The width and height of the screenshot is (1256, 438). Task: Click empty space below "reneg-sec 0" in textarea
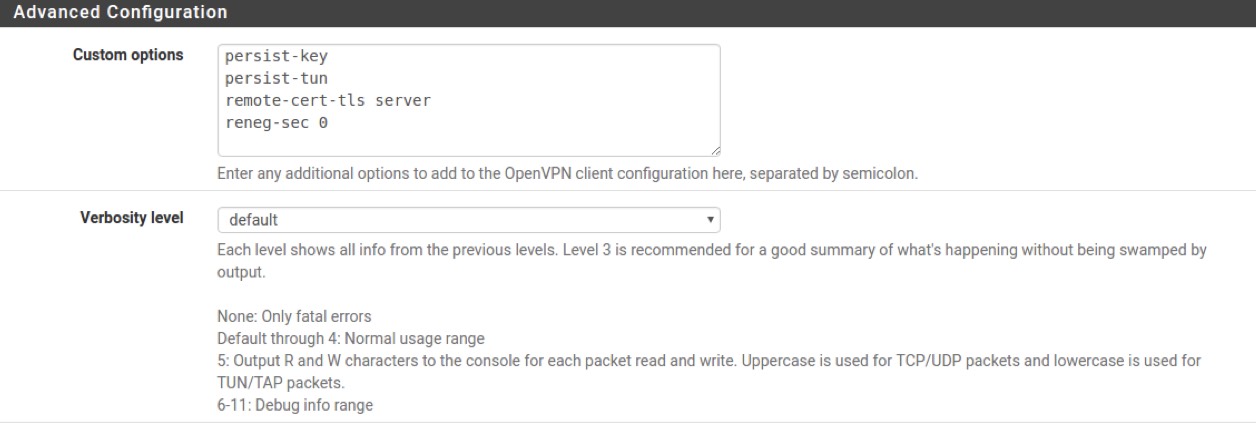tap(468, 142)
